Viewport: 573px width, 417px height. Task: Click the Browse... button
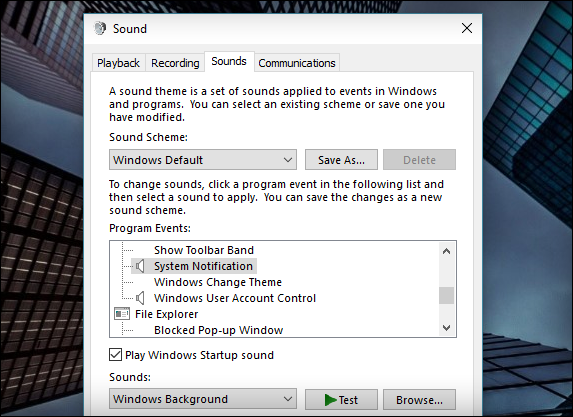pos(419,400)
